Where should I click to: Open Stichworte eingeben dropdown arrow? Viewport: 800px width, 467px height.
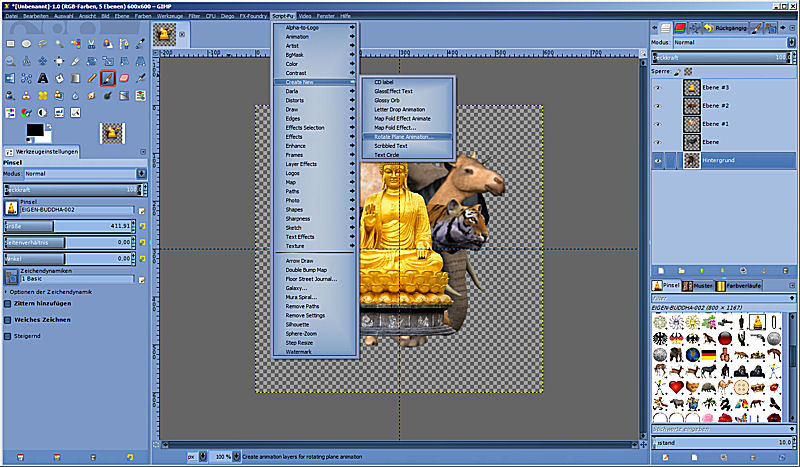792,429
